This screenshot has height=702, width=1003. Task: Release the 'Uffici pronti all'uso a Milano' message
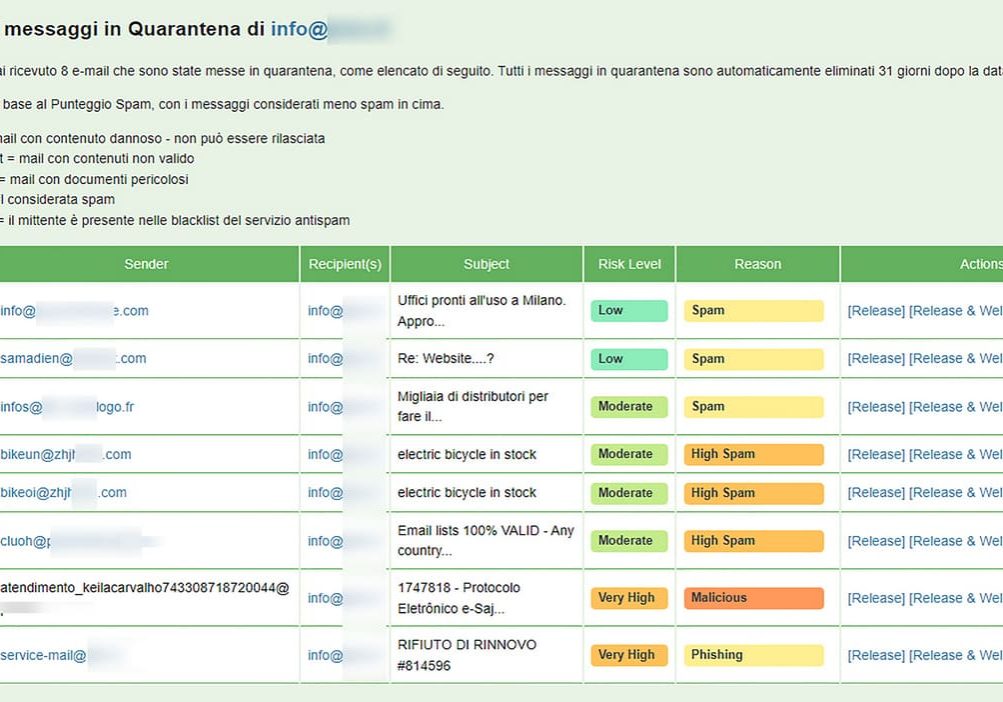(x=876, y=311)
